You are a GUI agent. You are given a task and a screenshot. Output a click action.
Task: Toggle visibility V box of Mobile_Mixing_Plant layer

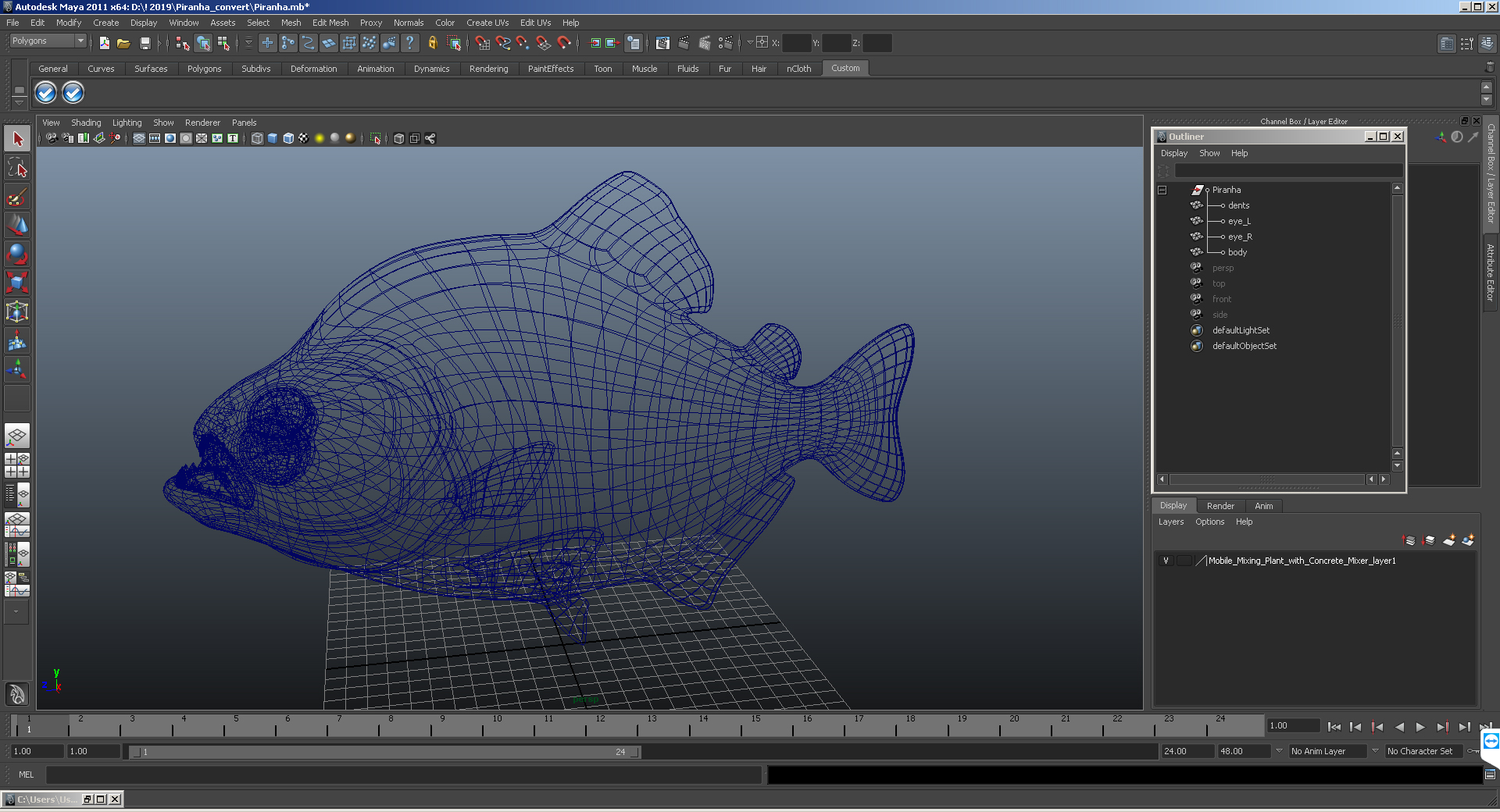(x=1166, y=561)
